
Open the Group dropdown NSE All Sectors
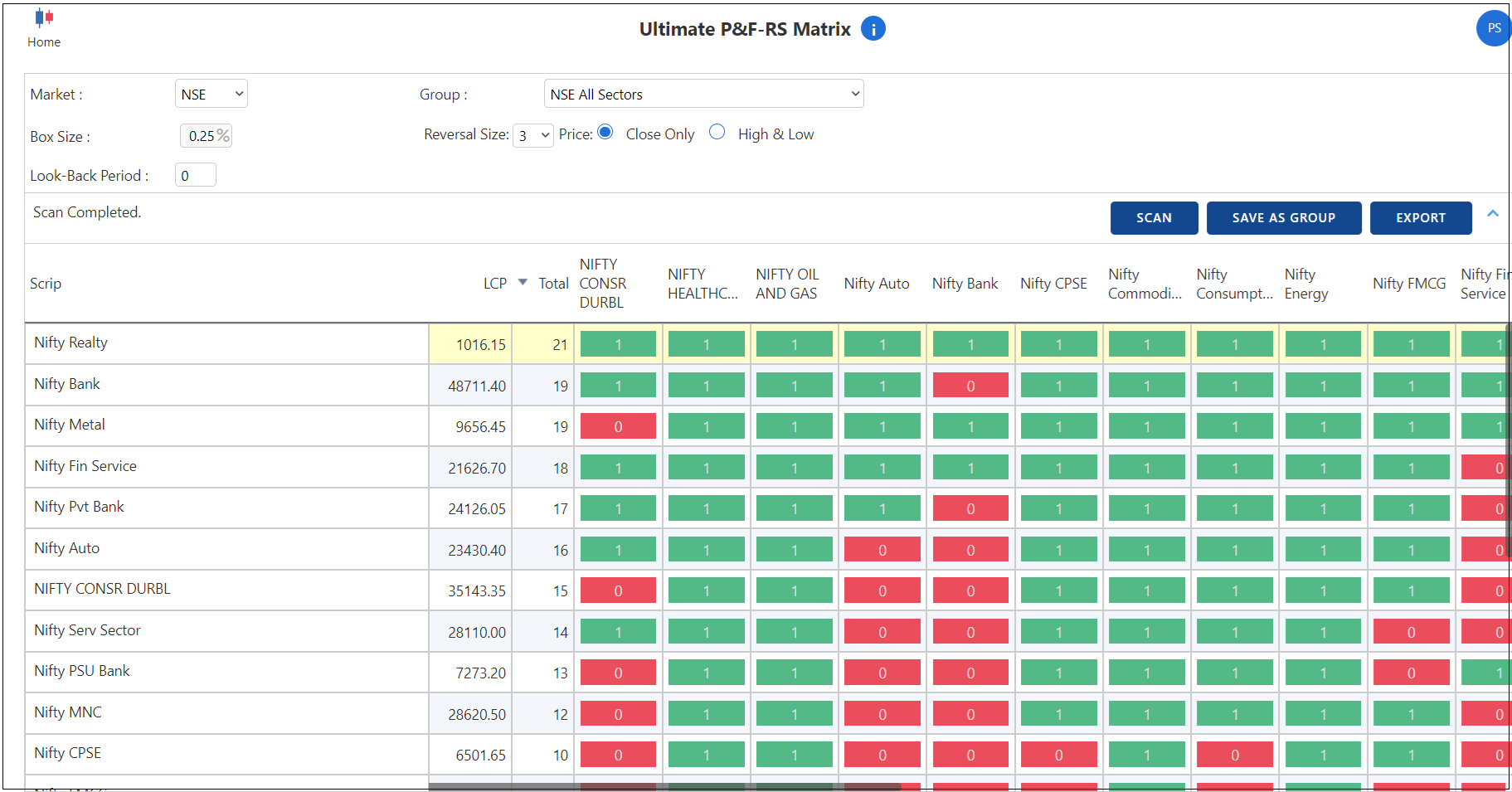coord(703,94)
